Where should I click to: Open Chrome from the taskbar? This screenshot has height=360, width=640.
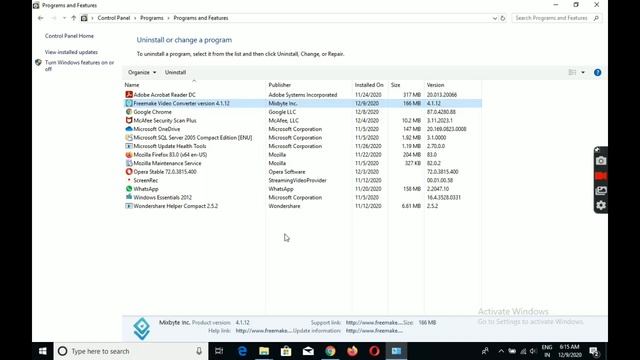click(x=330, y=351)
